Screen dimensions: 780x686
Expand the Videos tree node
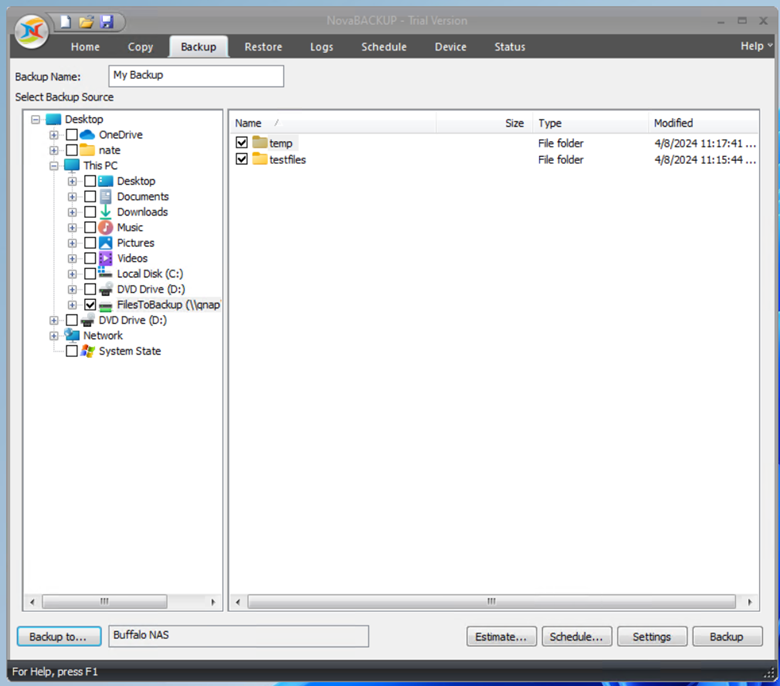tap(72, 259)
